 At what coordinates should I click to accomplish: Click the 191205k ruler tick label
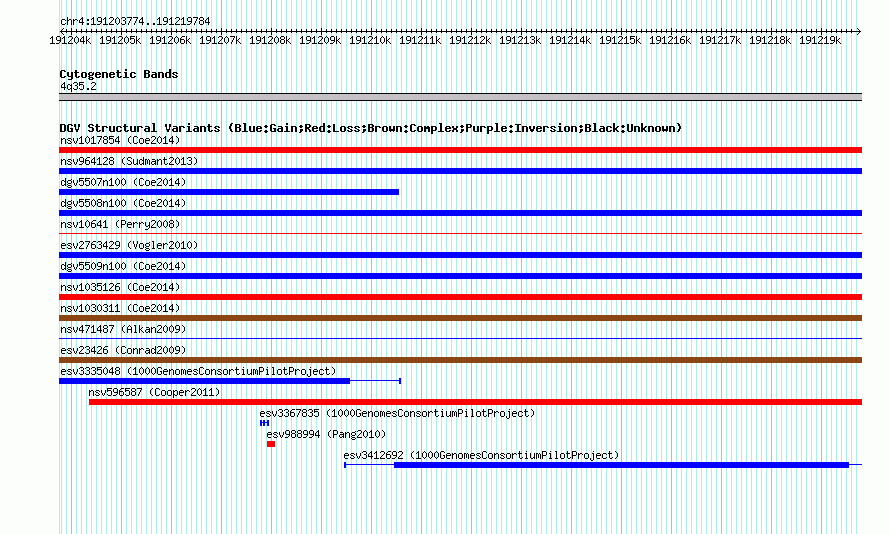pos(120,40)
